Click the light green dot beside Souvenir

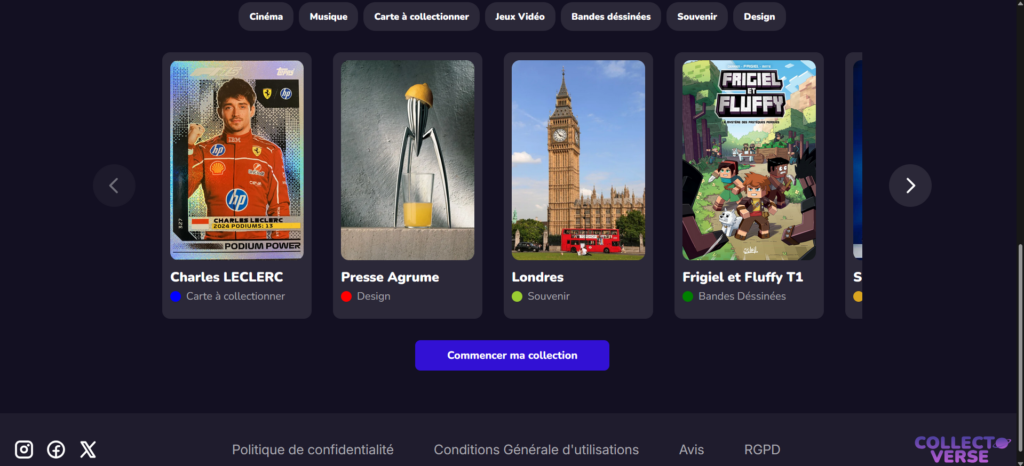coord(517,296)
